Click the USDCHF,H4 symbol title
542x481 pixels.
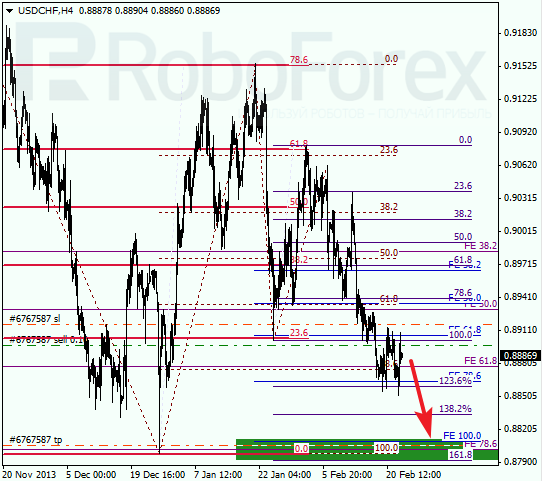[46, 11]
